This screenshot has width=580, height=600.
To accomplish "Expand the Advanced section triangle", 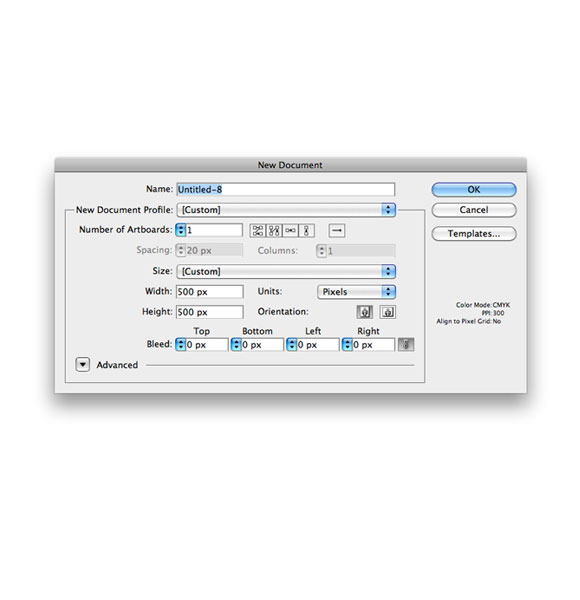I will (x=83, y=365).
